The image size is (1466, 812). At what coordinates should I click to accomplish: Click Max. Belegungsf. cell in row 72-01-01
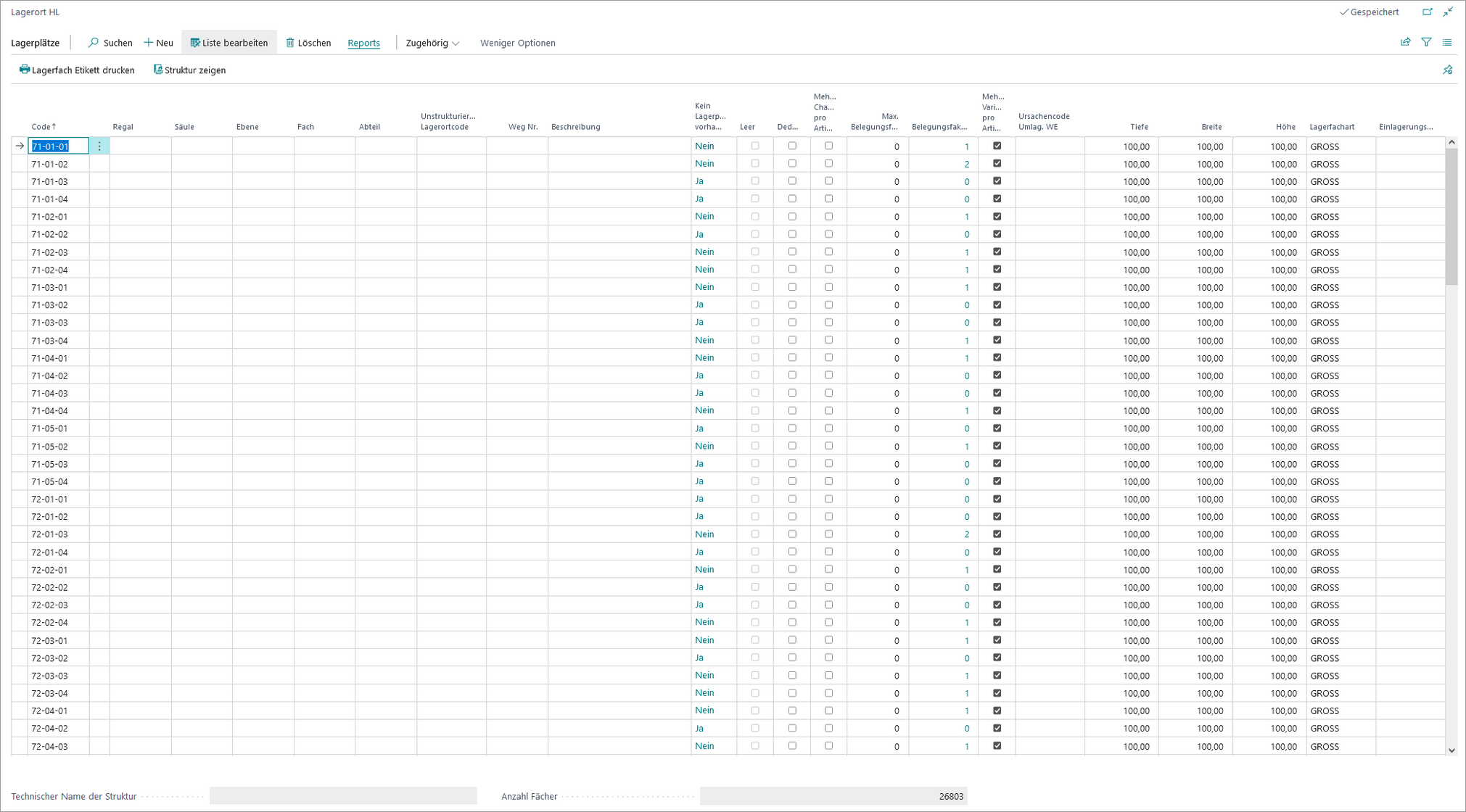coord(877,500)
